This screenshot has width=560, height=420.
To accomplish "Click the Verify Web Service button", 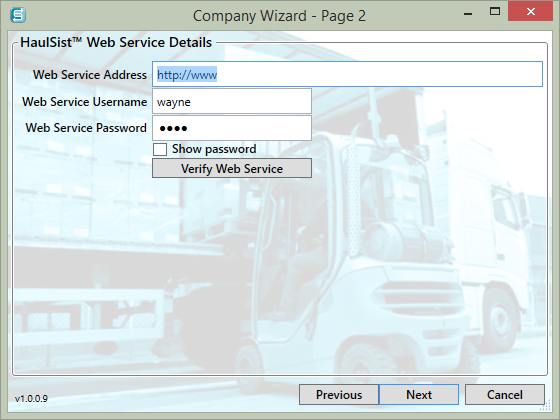I will point(232,168).
